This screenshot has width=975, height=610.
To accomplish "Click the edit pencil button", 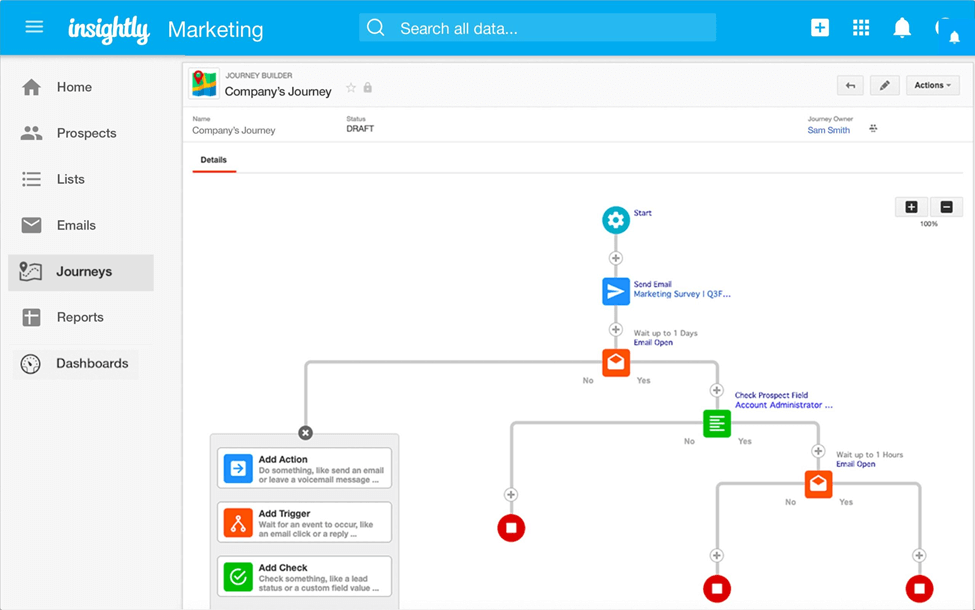I will 884,86.
